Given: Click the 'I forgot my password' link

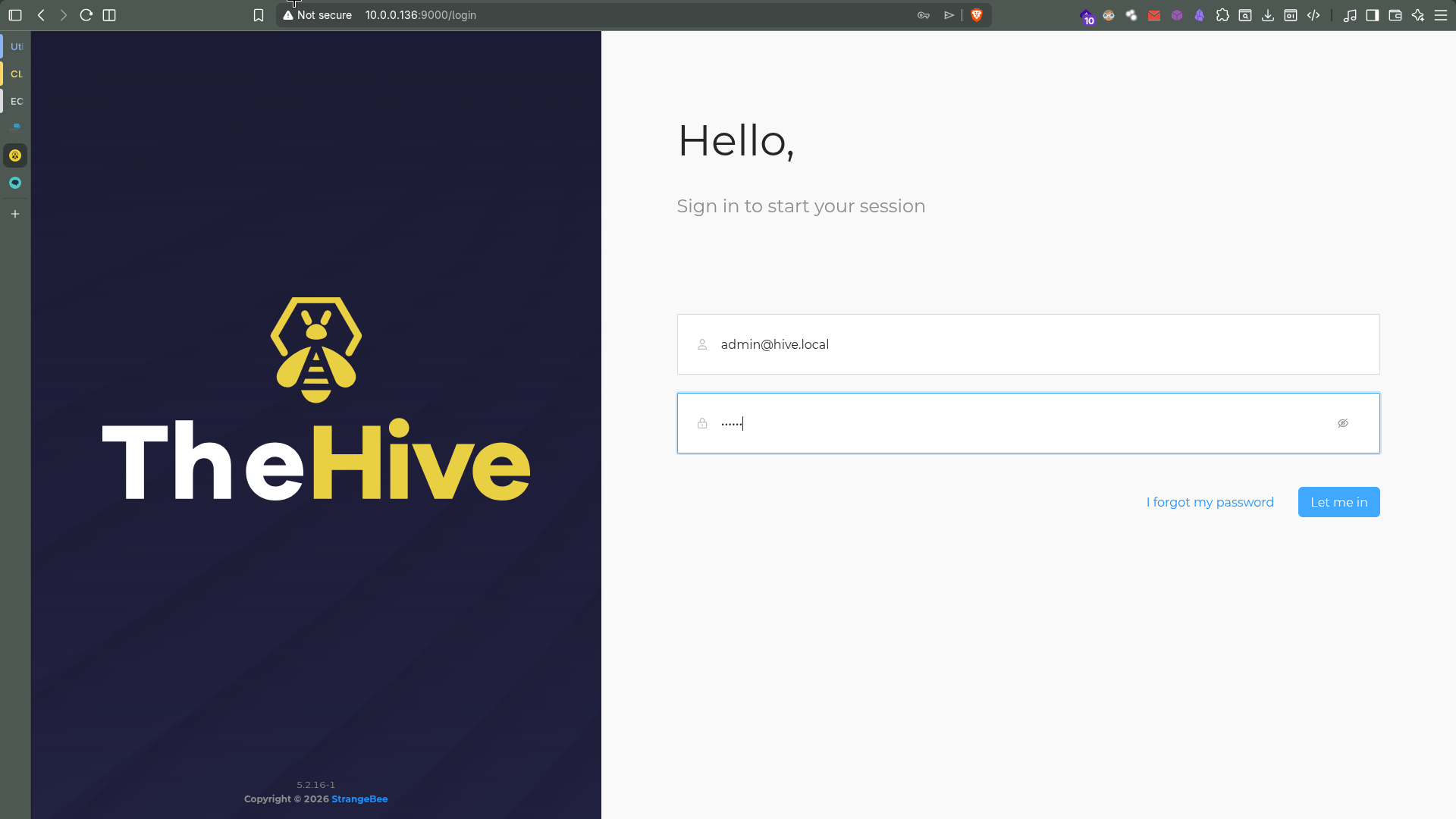Looking at the screenshot, I should [x=1210, y=502].
